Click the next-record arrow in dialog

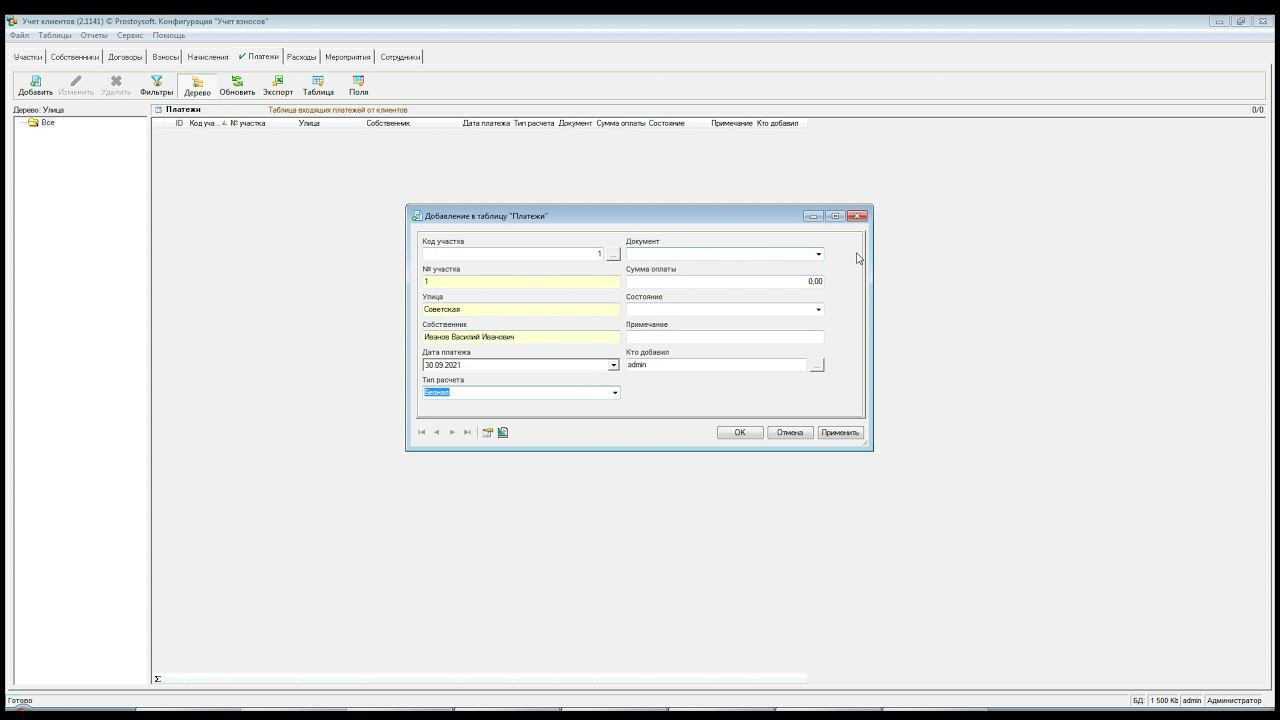(x=452, y=432)
